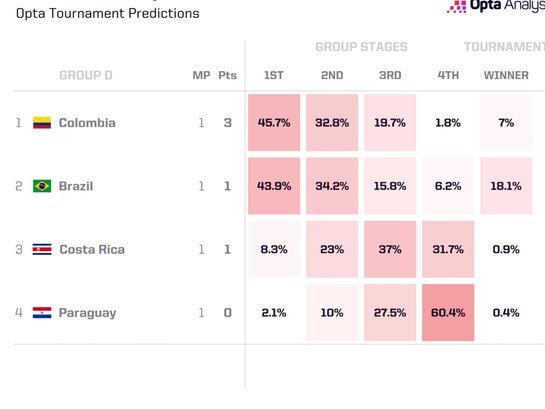Open the Costa Rica team name
The image size is (545, 409).
coord(92,249)
